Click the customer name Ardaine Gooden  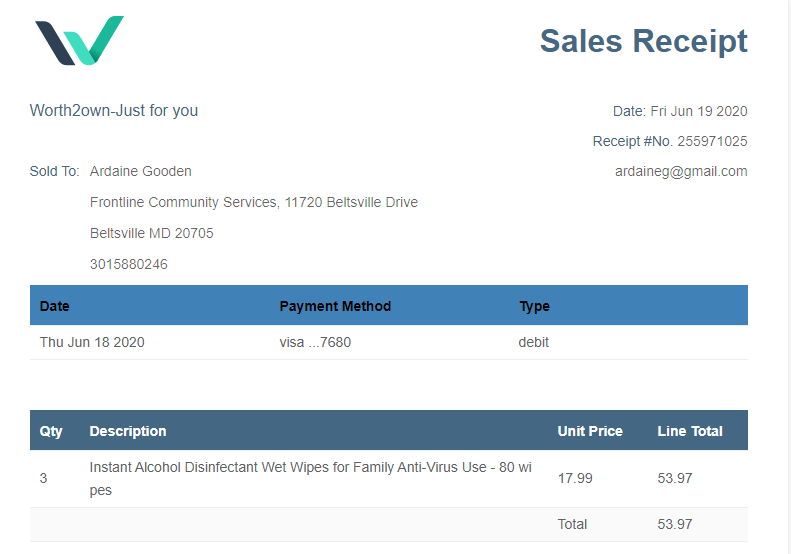(140, 171)
